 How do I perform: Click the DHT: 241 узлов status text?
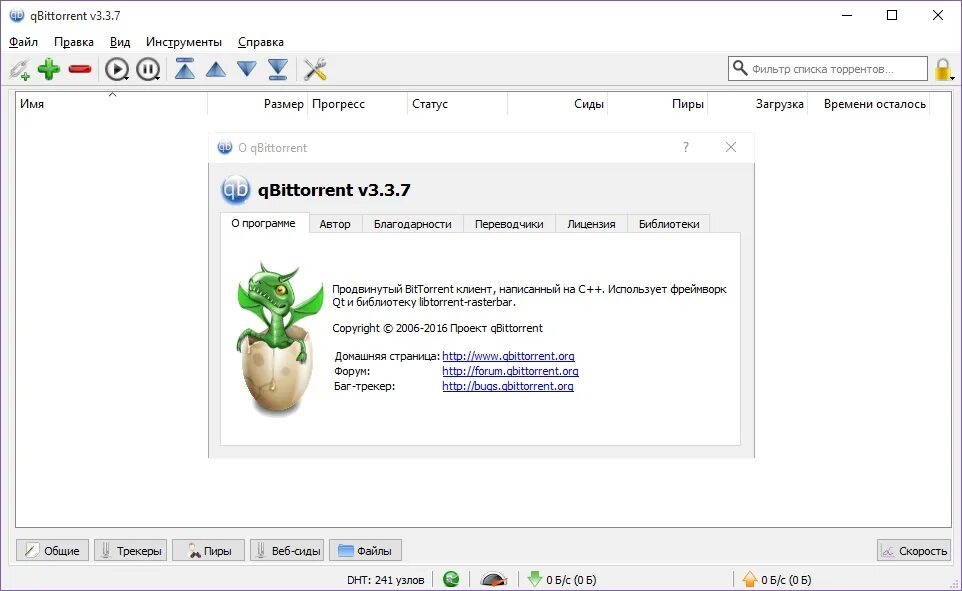click(385, 579)
